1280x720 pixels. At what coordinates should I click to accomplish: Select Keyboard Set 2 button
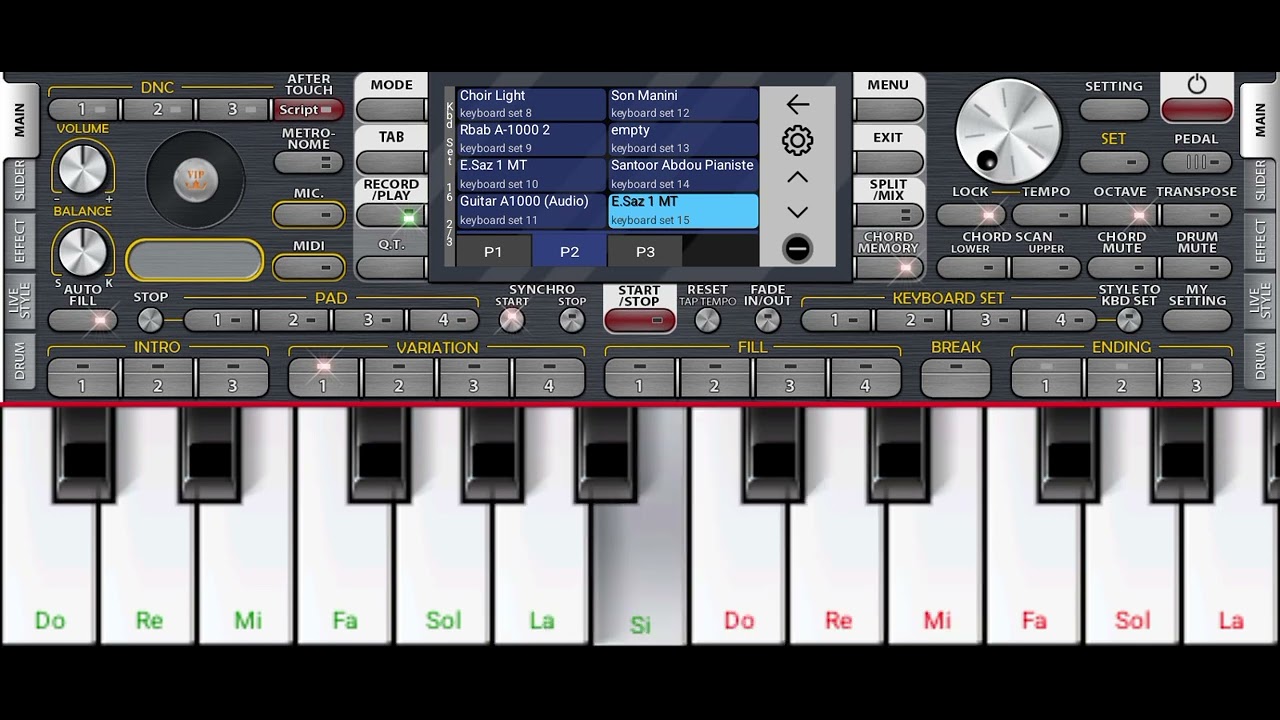(911, 320)
